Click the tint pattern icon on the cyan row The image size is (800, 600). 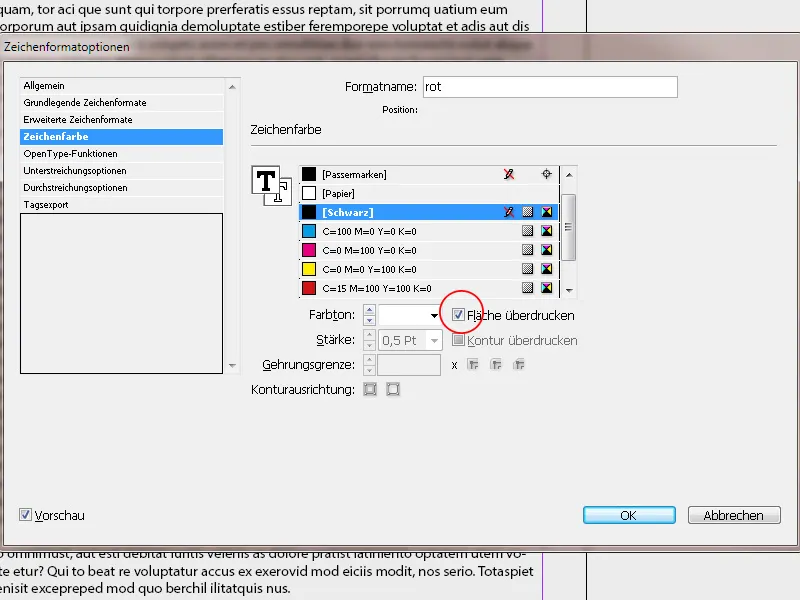[x=528, y=230]
